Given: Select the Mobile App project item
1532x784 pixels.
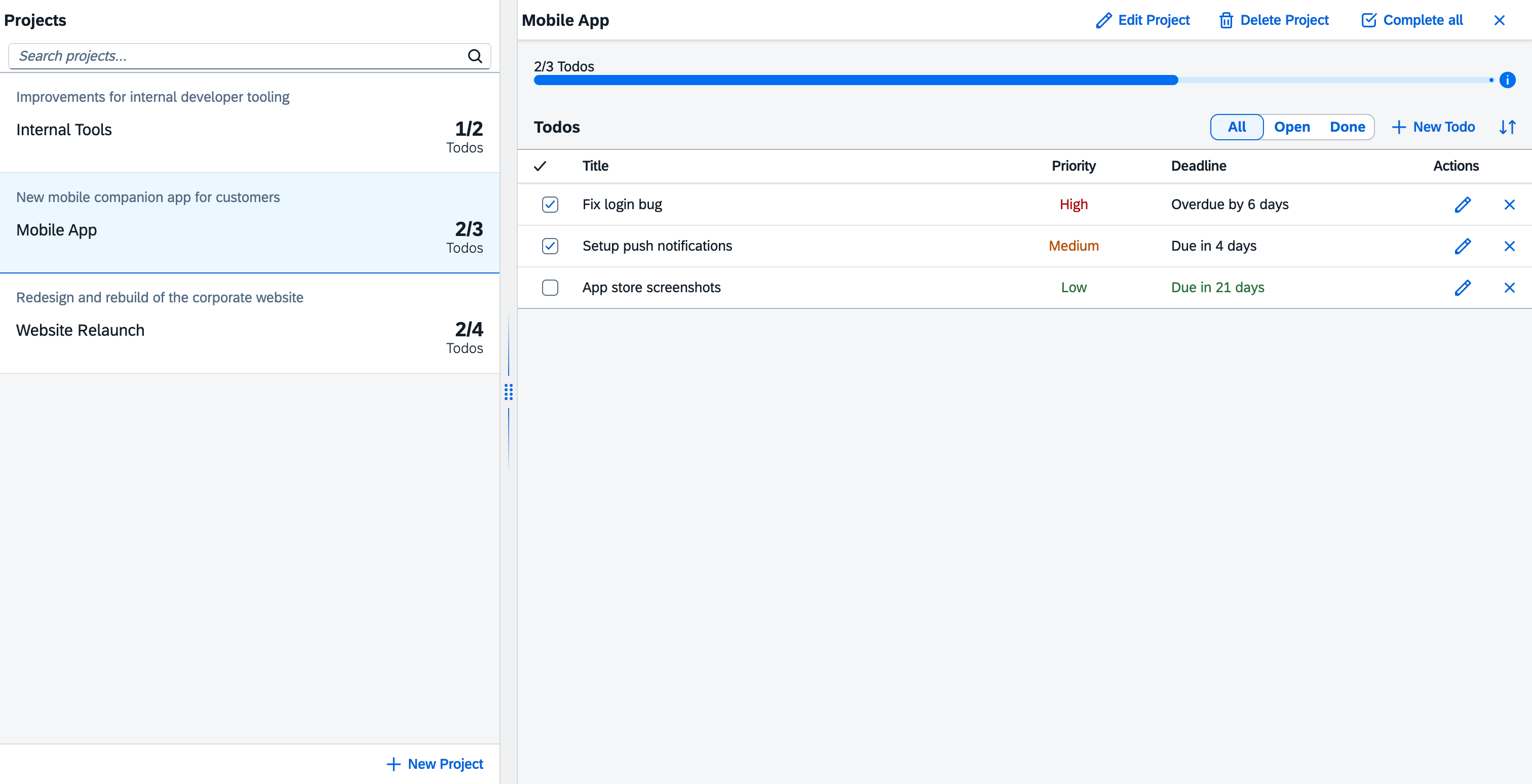Looking at the screenshot, I should [x=250, y=223].
